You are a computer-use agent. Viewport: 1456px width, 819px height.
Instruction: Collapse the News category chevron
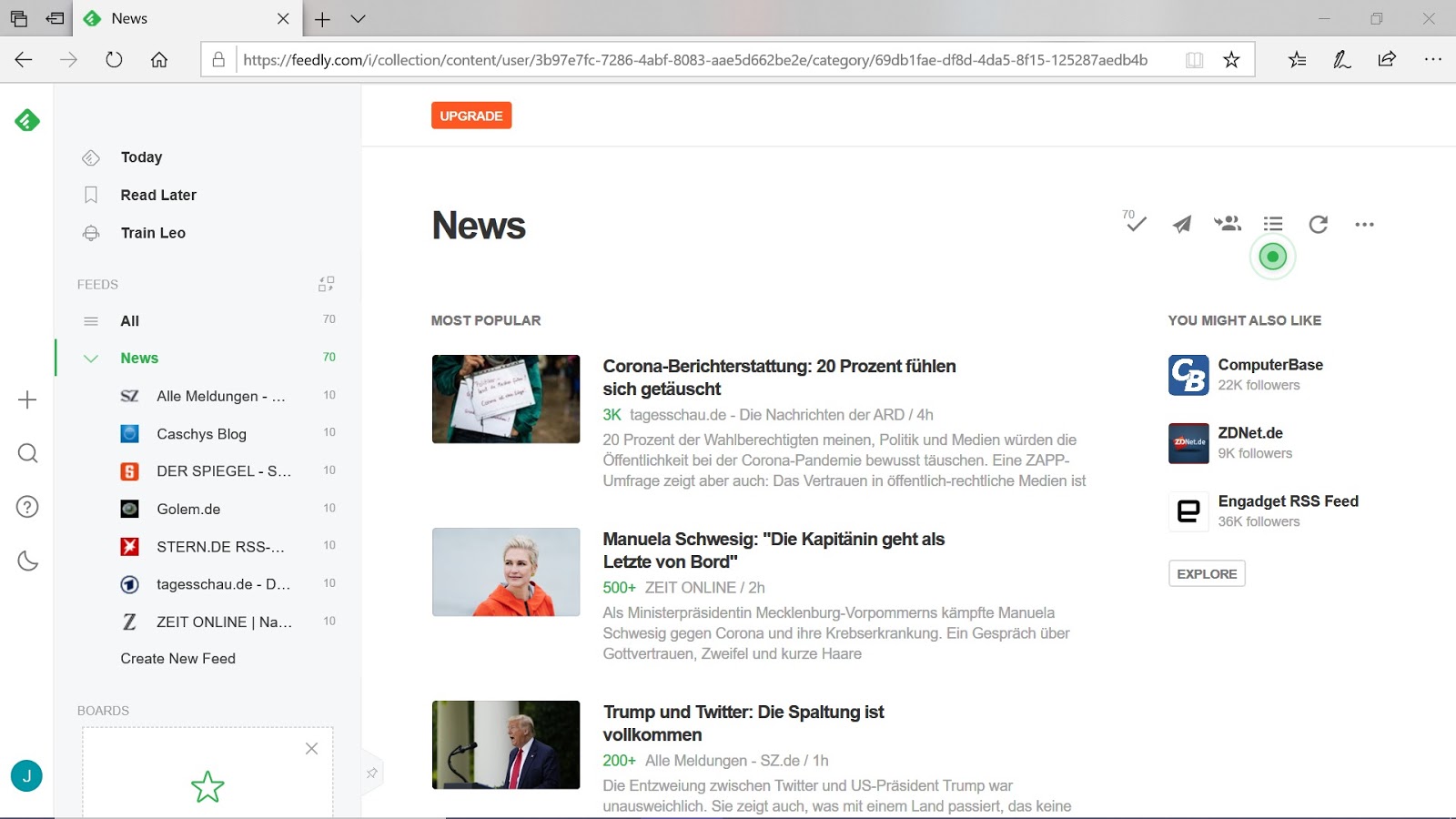tap(91, 359)
